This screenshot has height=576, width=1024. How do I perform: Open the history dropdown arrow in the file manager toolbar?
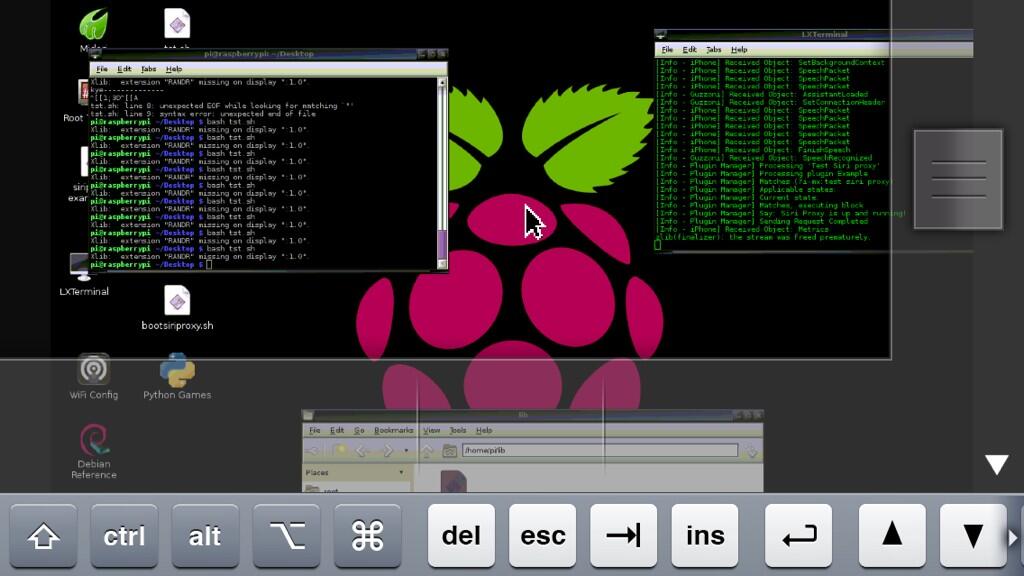(406, 451)
